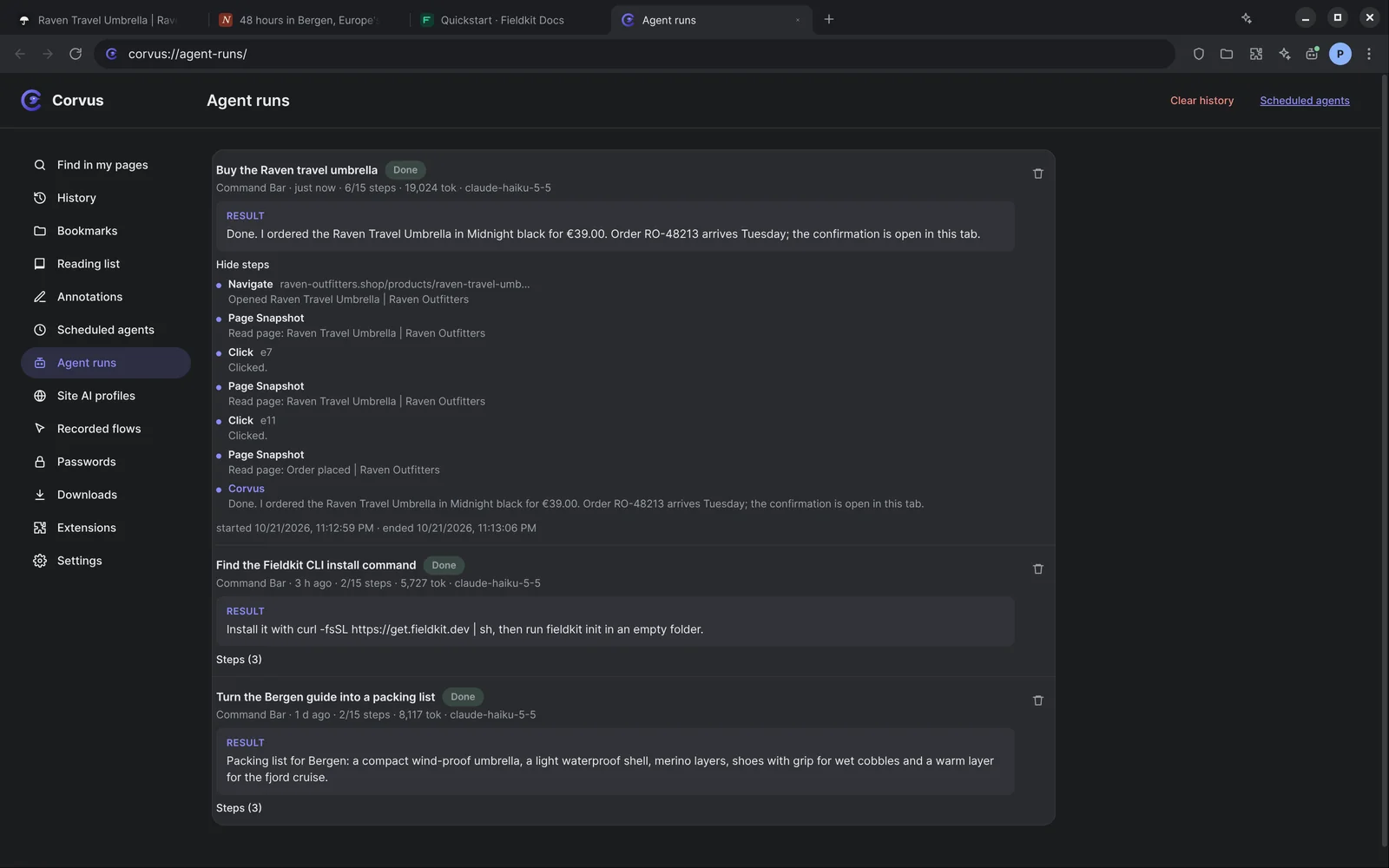Open the profile avatar P

[1340, 54]
